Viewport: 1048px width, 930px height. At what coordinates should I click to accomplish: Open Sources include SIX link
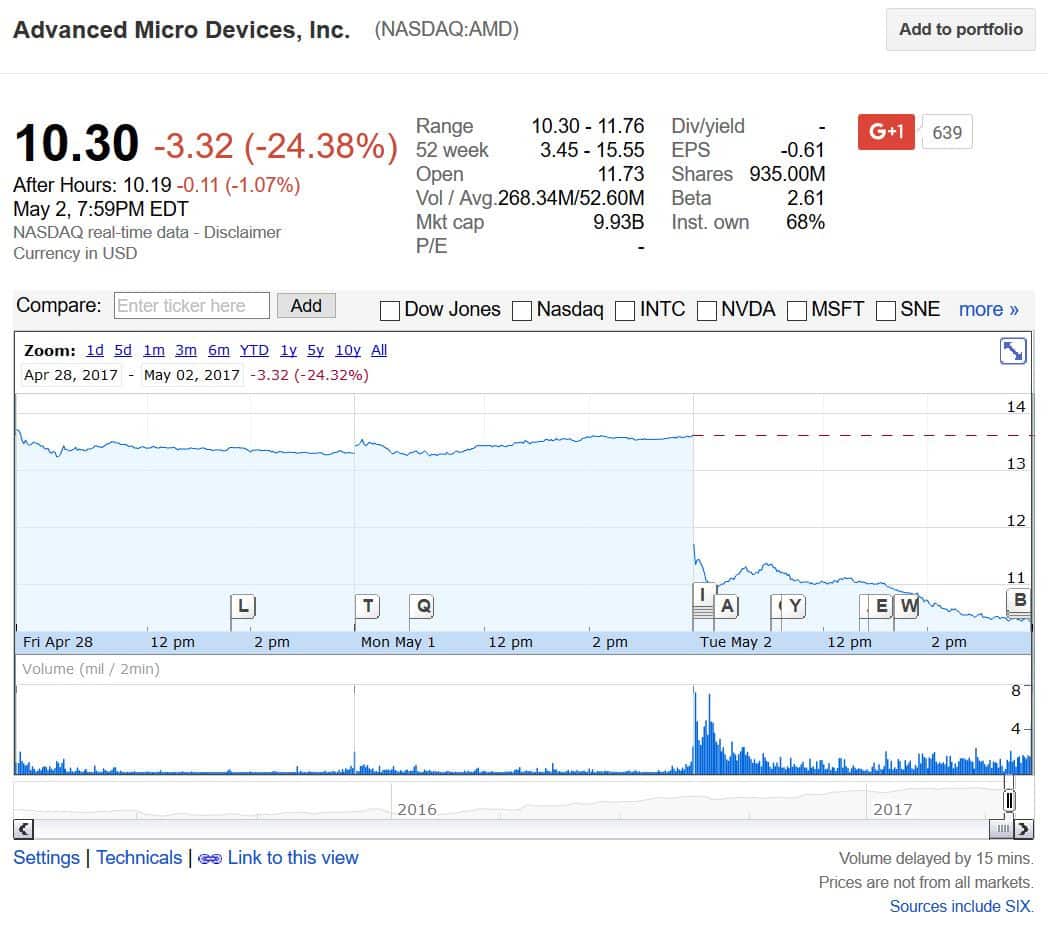pos(961,907)
